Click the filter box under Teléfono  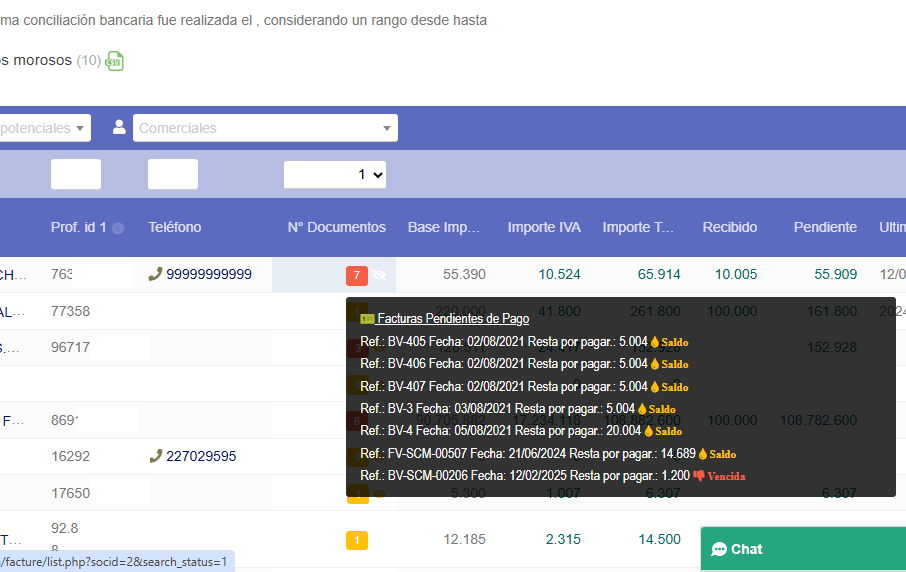pyautogui.click(x=173, y=174)
